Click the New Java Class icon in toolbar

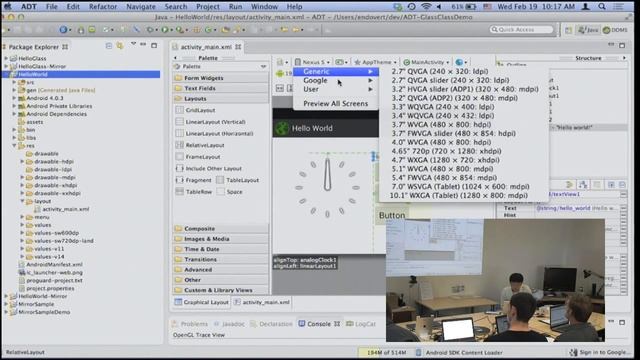point(208,29)
